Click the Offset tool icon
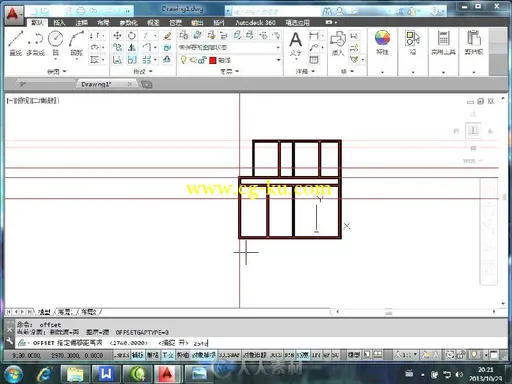Viewport: 512px width, 384px height. (167, 60)
